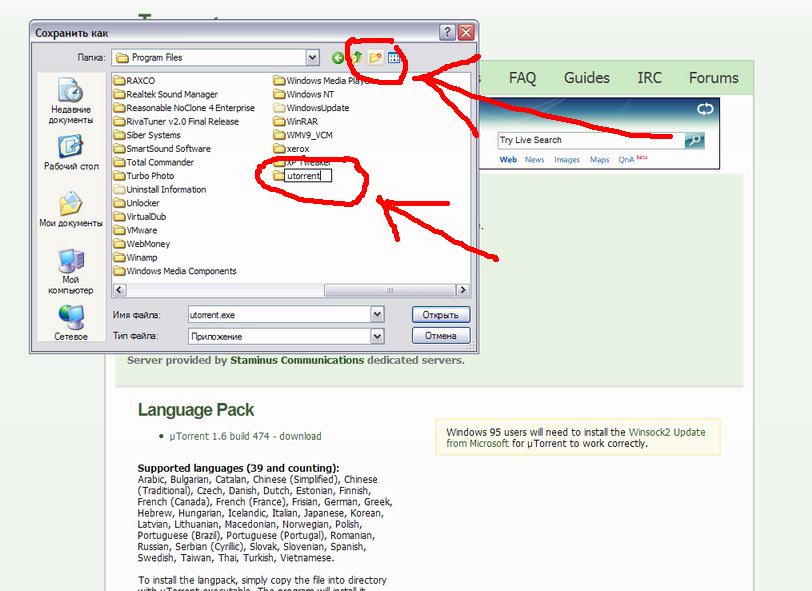Switch to the Maps search tab
812x591 pixels.
[599, 160]
